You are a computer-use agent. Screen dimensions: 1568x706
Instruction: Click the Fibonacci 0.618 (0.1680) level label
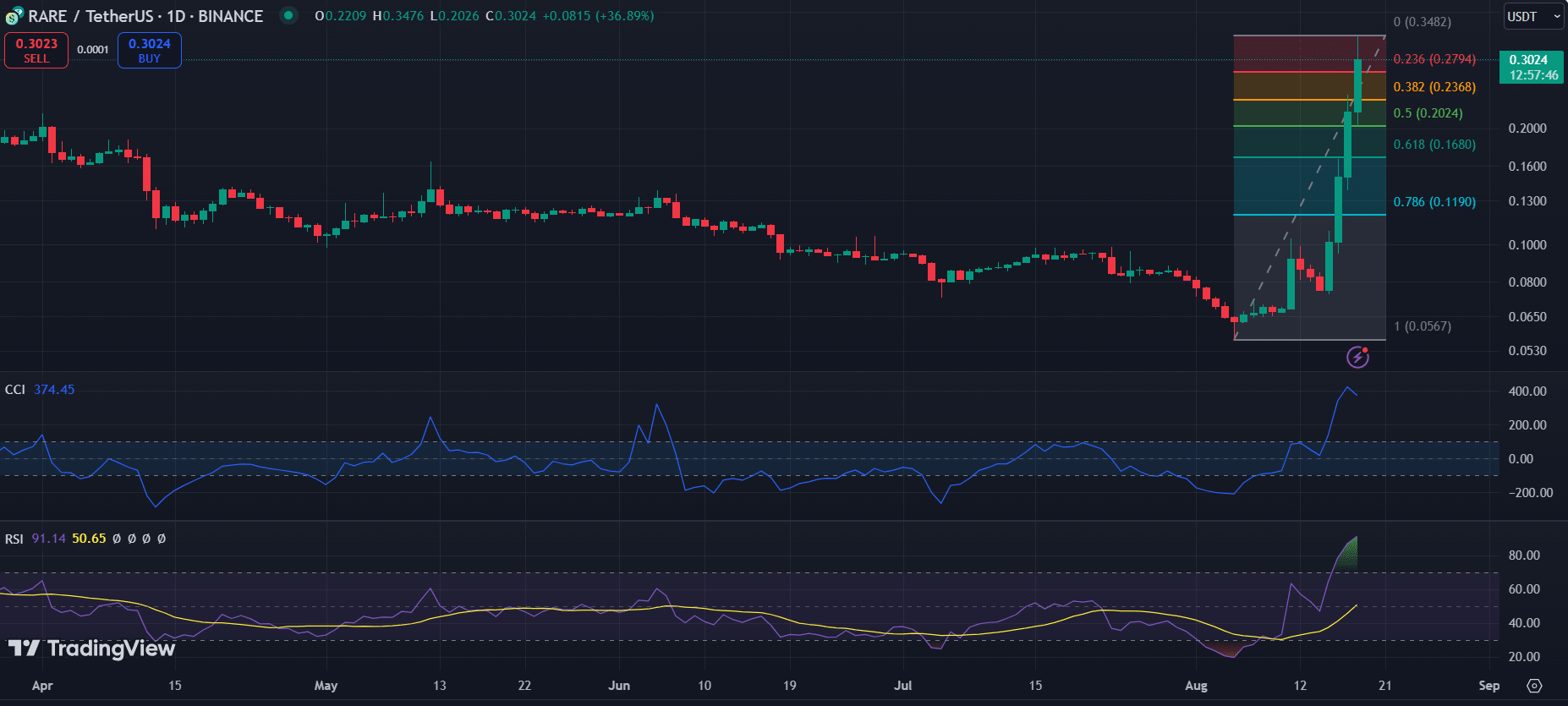1434,145
